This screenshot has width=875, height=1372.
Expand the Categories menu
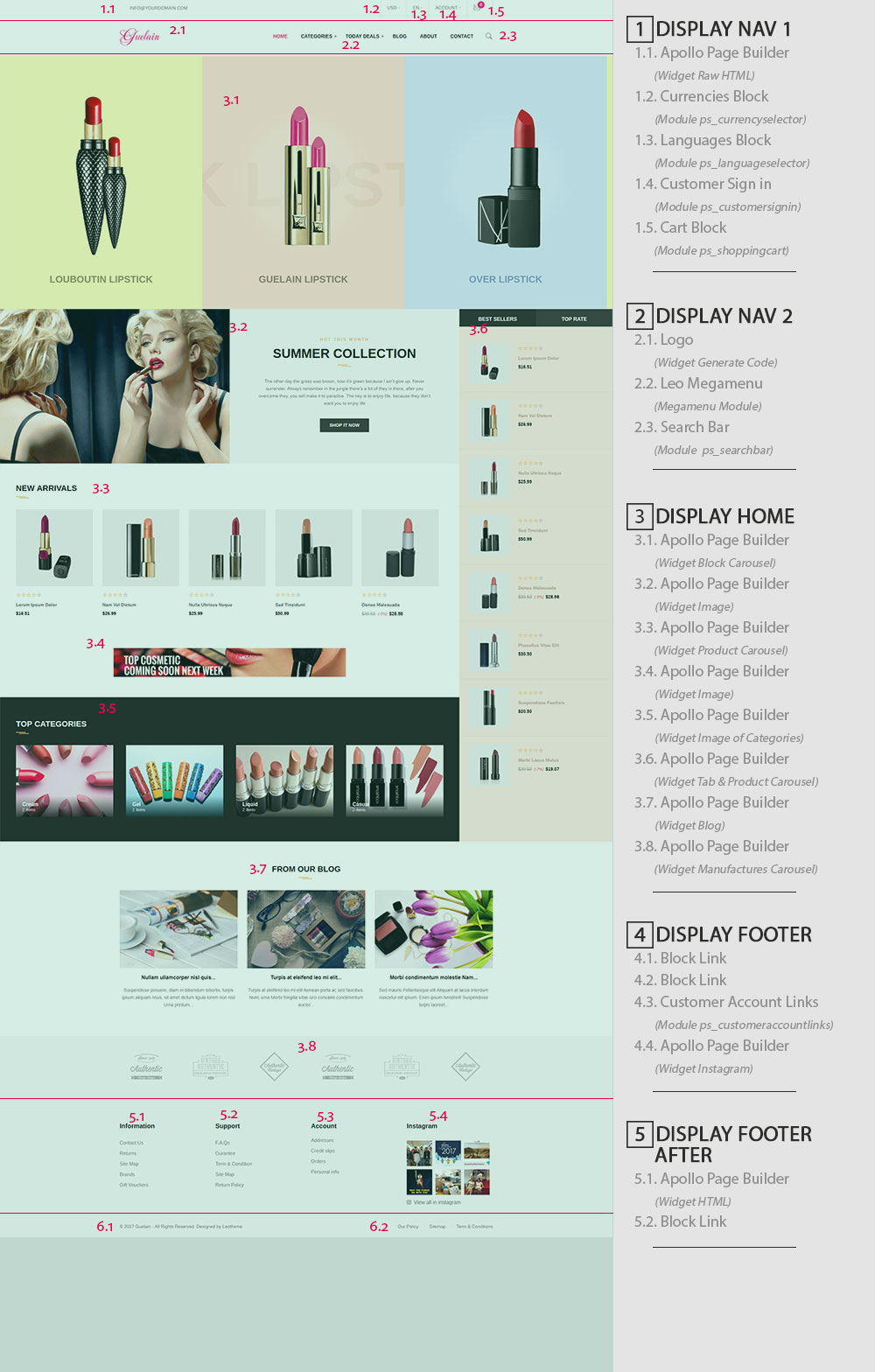tap(318, 37)
